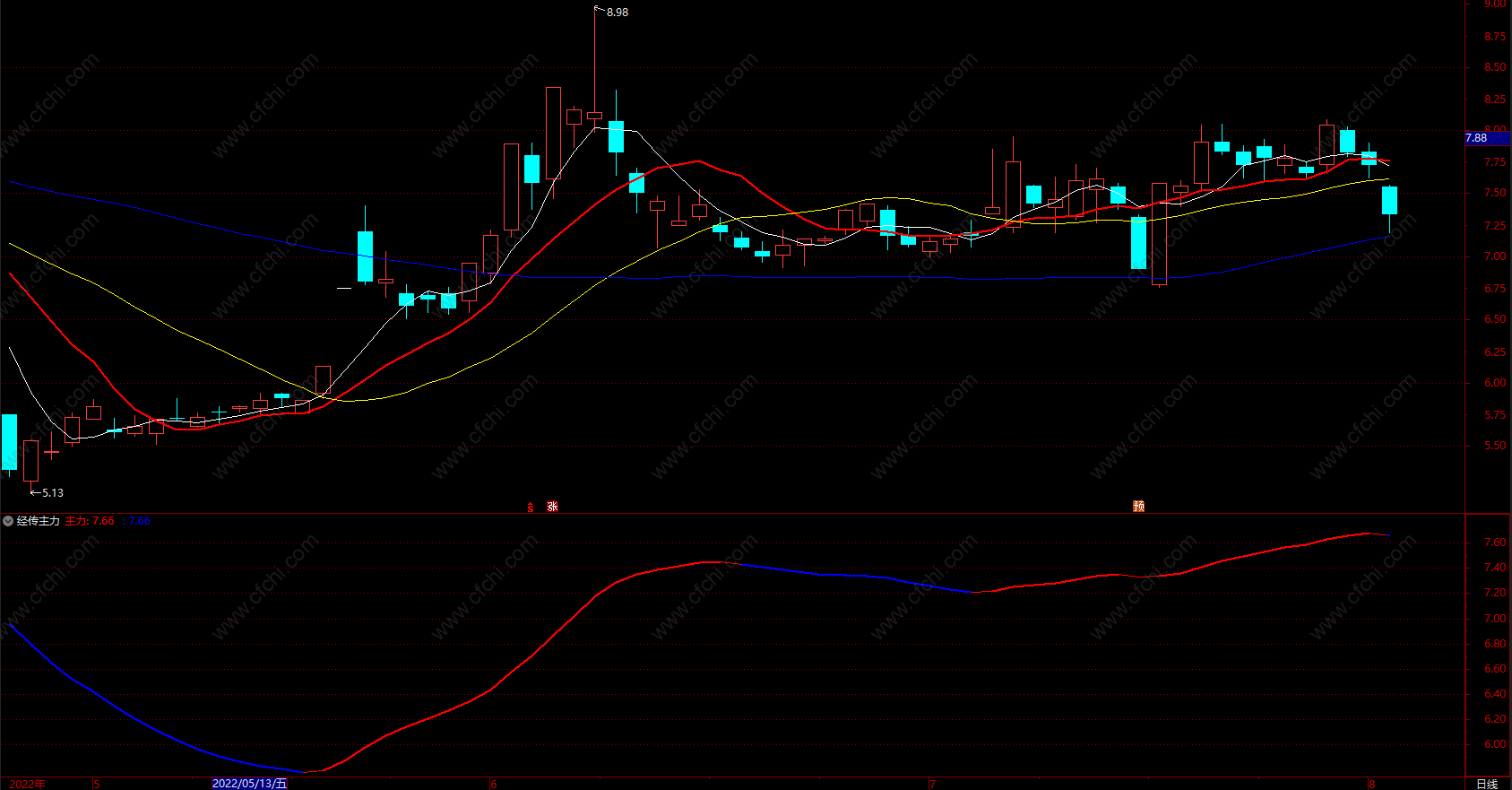The height and width of the screenshot is (790, 1512).
Task: Click the month 6 label on time axis
Action: point(493,784)
